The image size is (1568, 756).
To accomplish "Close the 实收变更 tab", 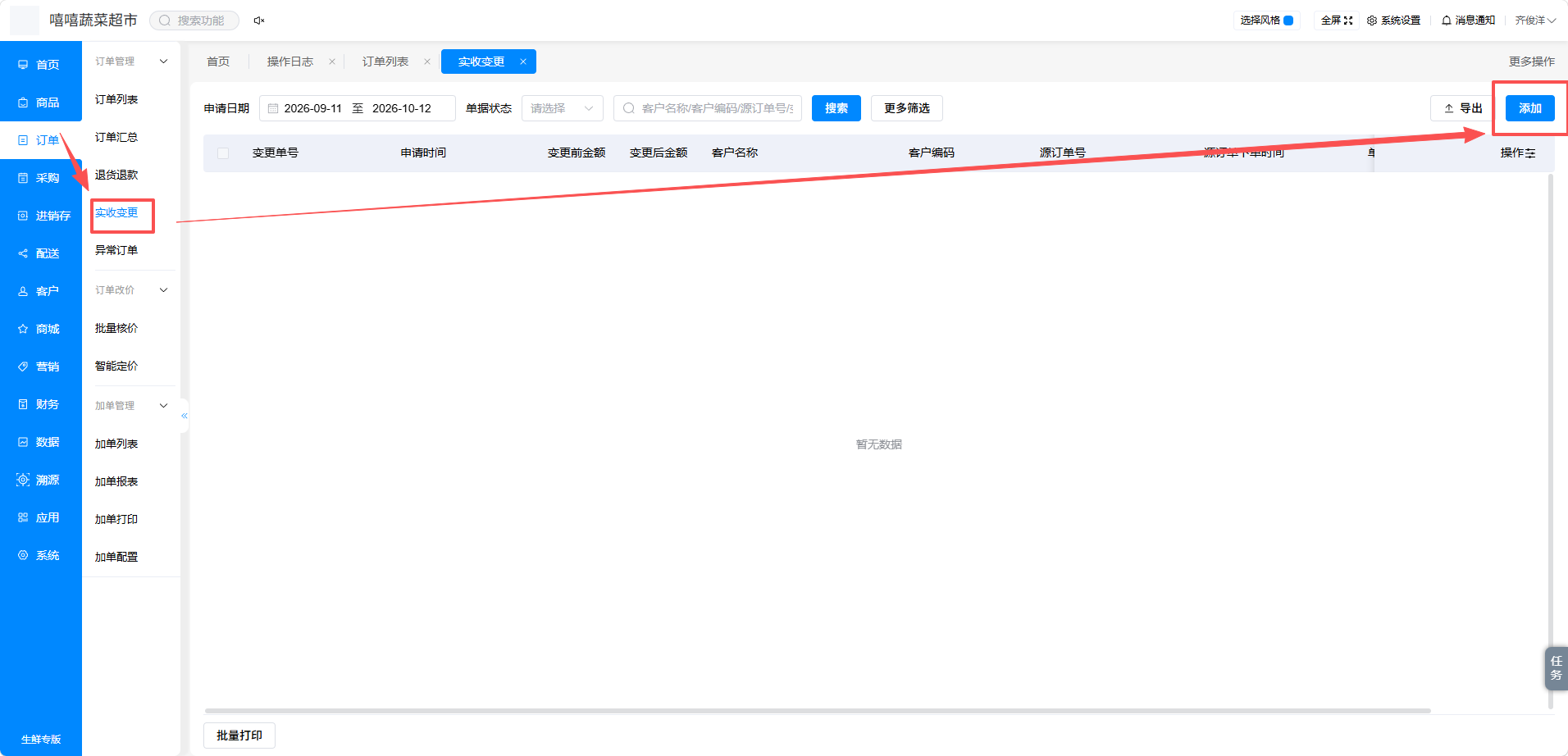I will pos(523,61).
